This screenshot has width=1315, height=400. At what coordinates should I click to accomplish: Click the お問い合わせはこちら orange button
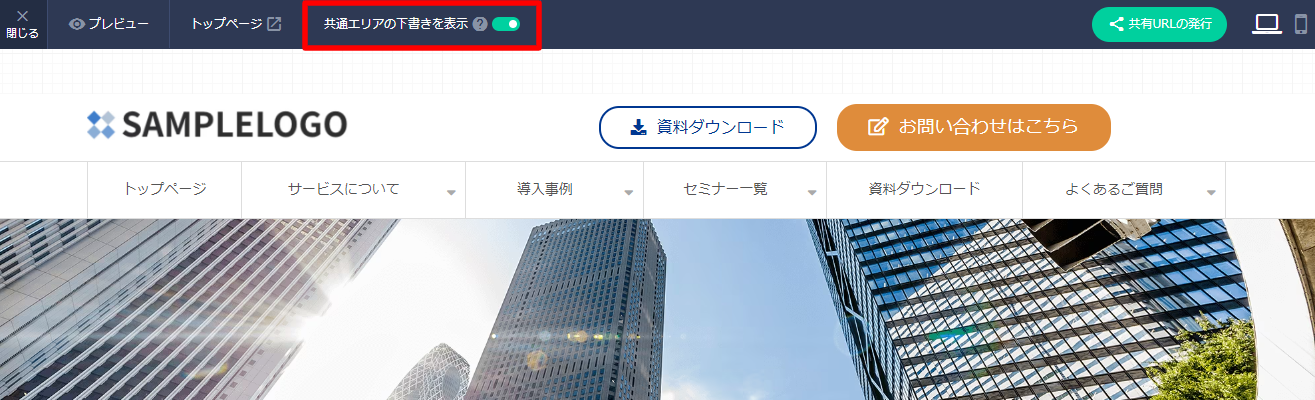974,127
